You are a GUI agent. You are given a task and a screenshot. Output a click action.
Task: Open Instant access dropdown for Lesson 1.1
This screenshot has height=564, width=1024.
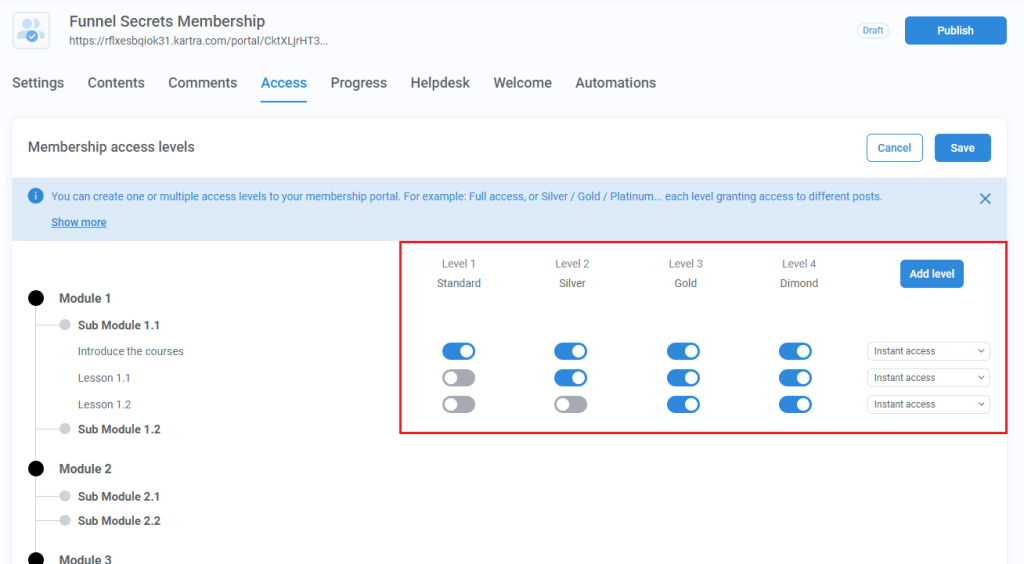[928, 378]
